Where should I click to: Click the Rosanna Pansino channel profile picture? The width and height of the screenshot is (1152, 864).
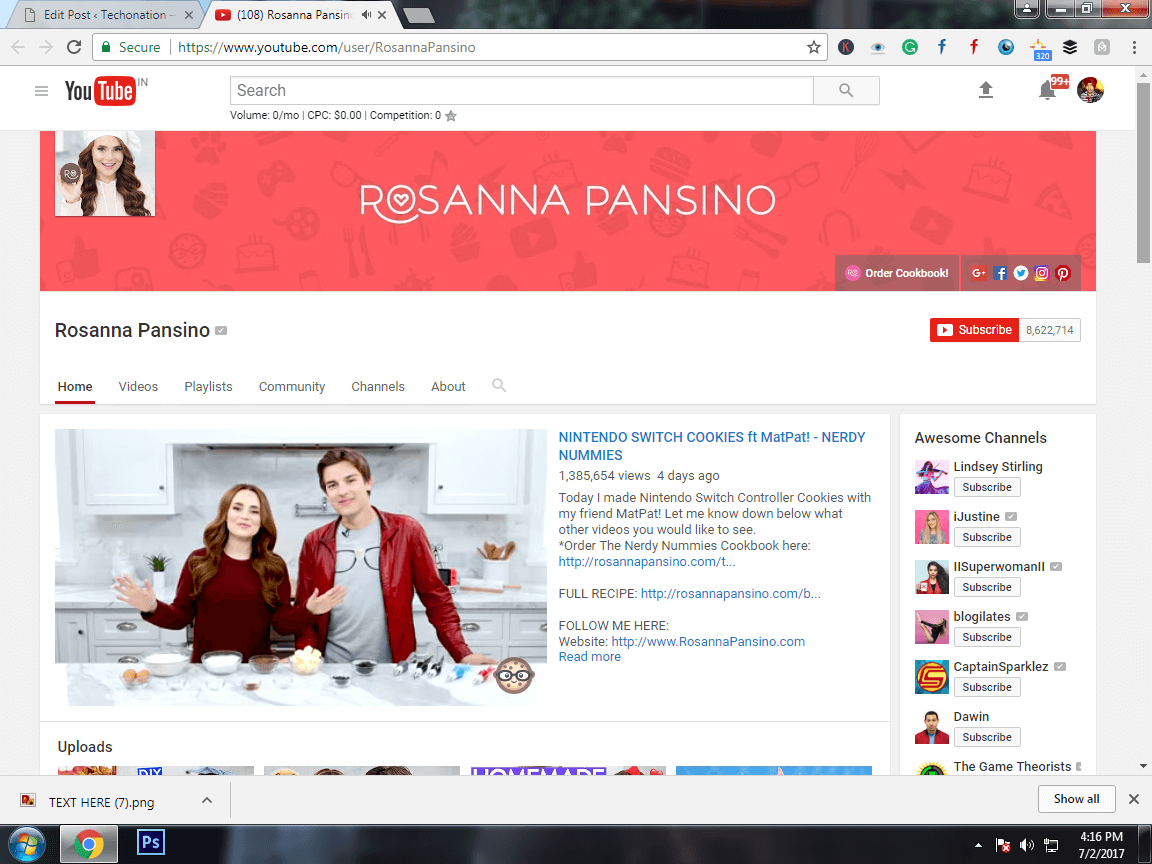tap(105, 173)
